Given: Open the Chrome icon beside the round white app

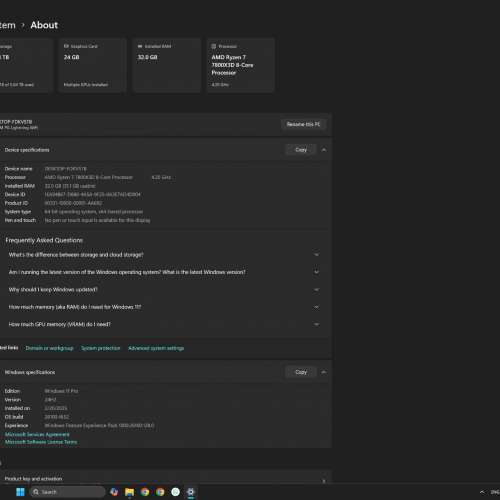Looking at the screenshot, I should (x=160, y=492).
